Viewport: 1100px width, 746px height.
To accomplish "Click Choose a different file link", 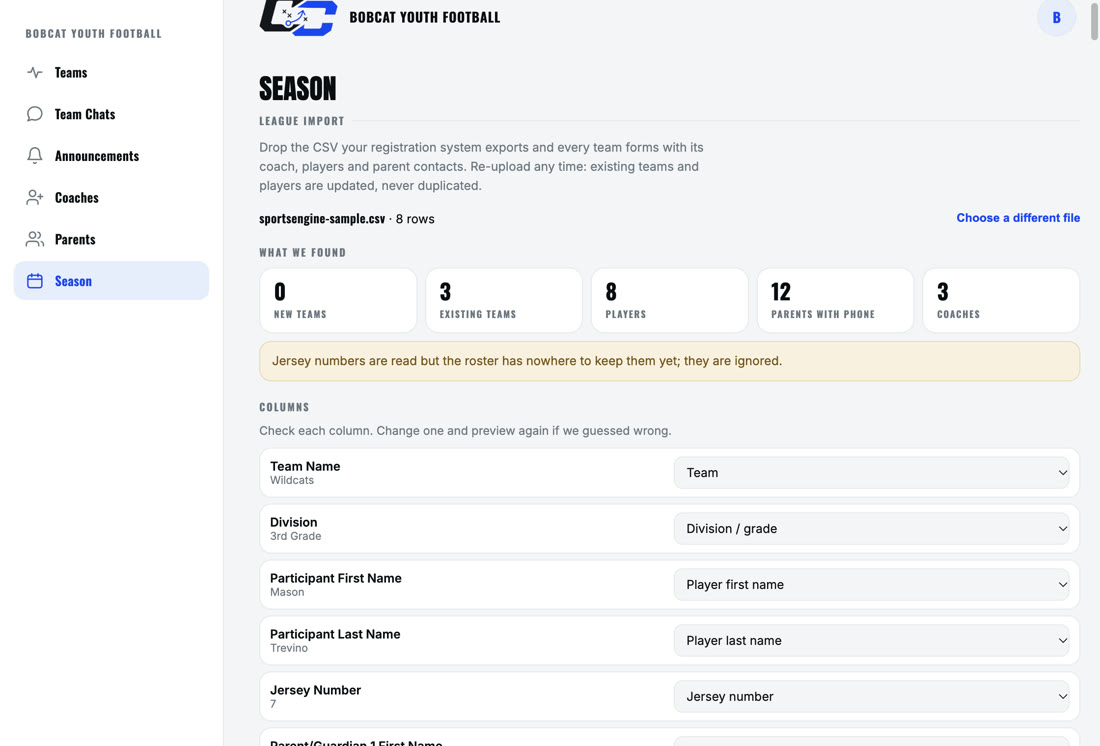I will click(x=1018, y=218).
